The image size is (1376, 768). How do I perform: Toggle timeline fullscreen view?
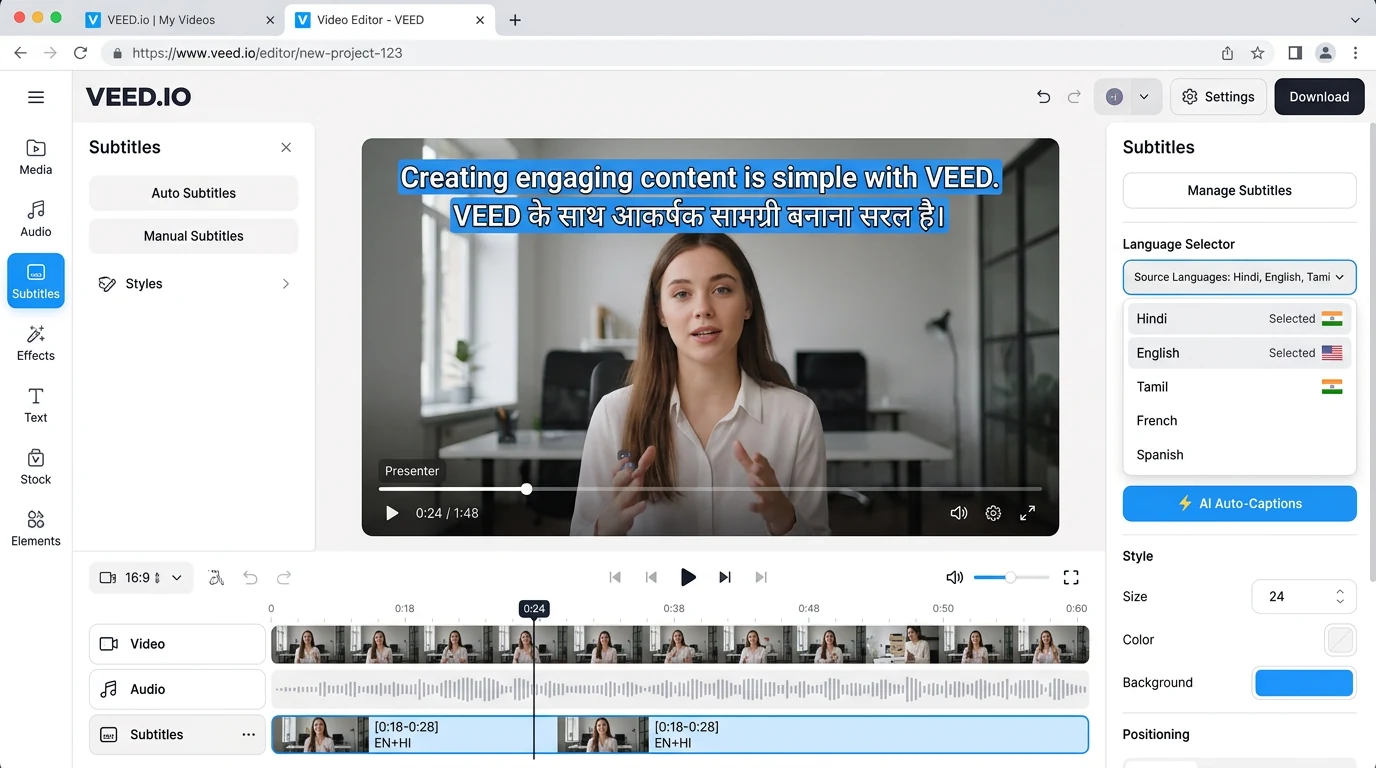(x=1071, y=577)
